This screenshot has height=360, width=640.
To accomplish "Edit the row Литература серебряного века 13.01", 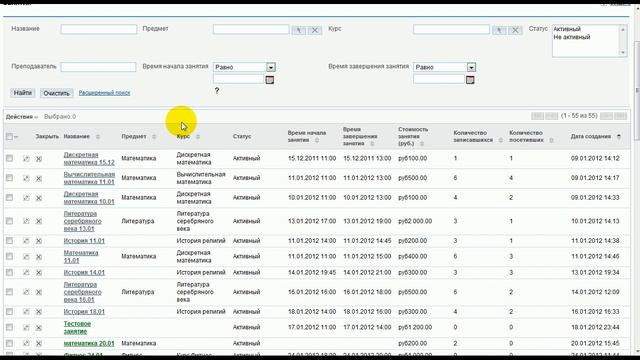I will click(x=26, y=221).
